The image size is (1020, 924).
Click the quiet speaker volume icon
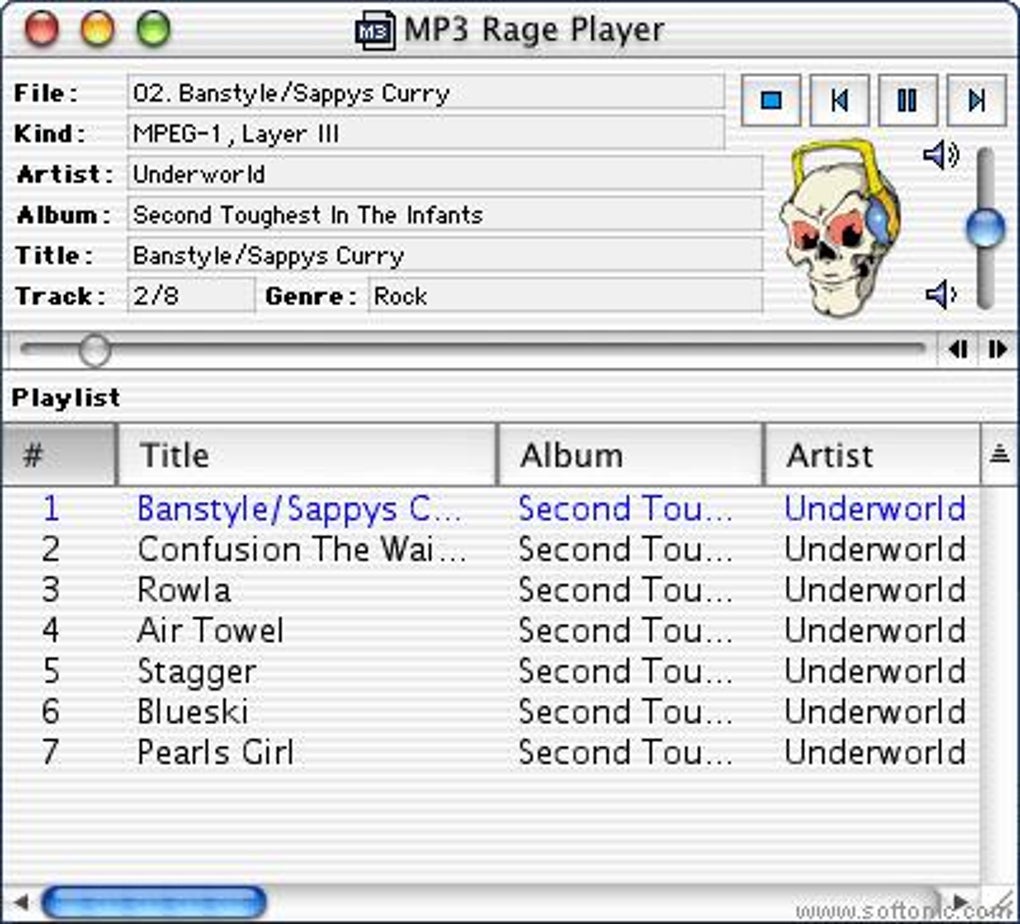coord(941,294)
